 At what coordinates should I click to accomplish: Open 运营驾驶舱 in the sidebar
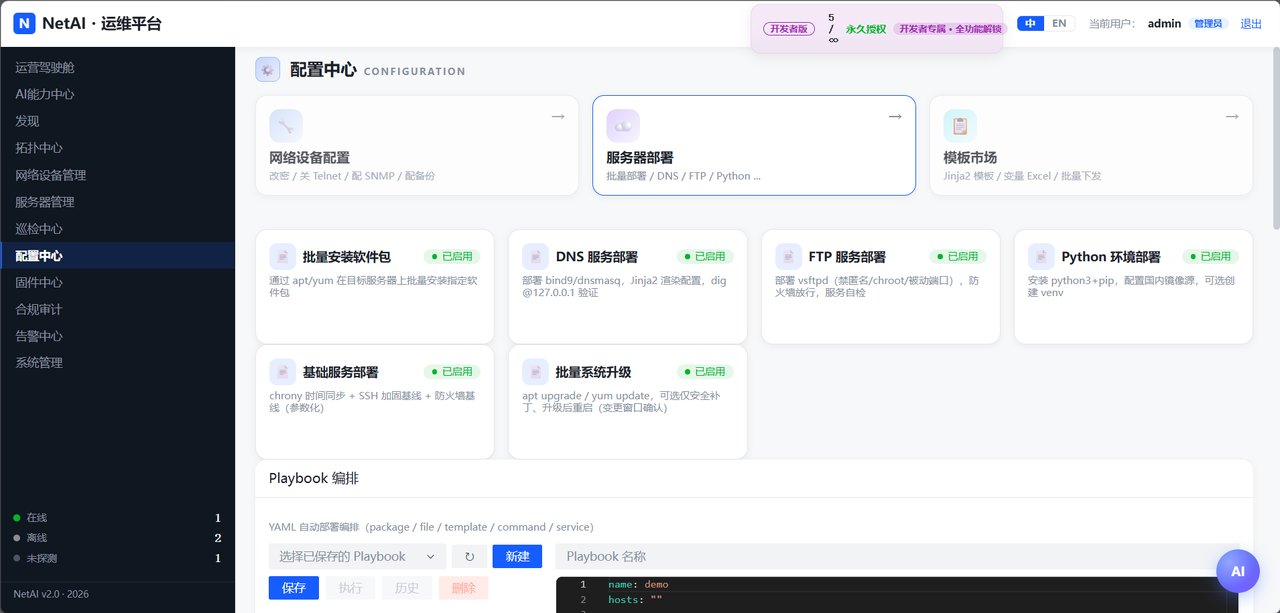pyautogui.click(x=117, y=67)
